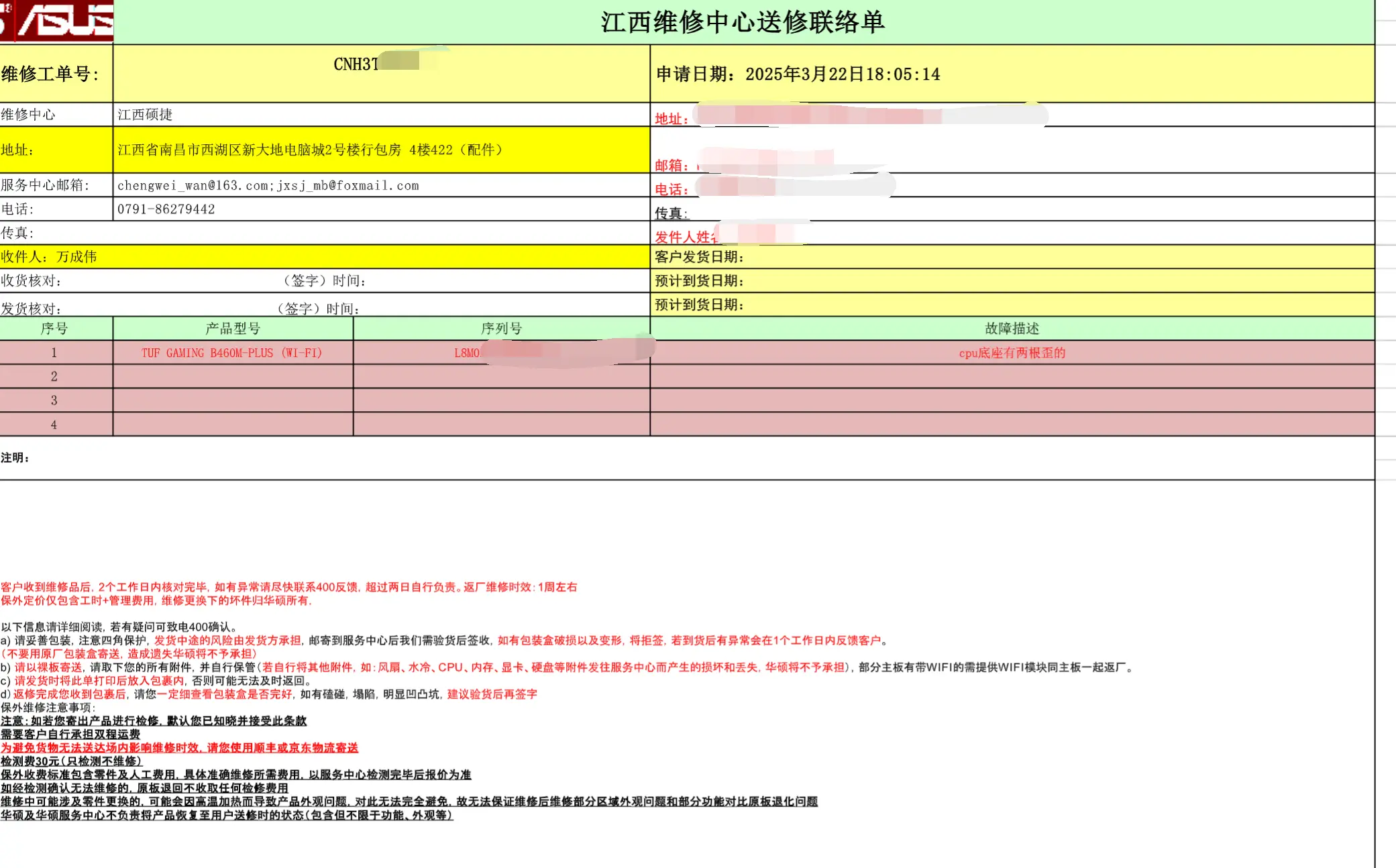Select the line 检测费30元(只检测不维修)
This screenshot has height=868, width=1396.
pyautogui.click(x=71, y=761)
